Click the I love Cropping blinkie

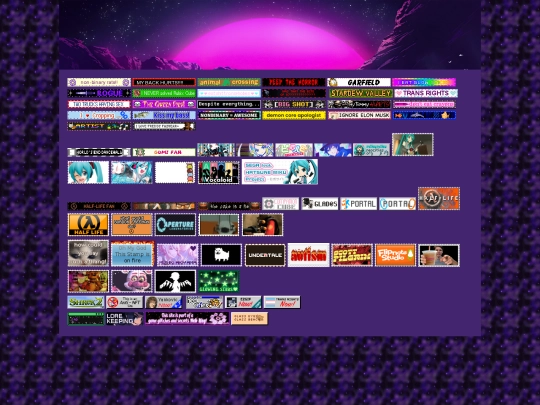[99, 115]
